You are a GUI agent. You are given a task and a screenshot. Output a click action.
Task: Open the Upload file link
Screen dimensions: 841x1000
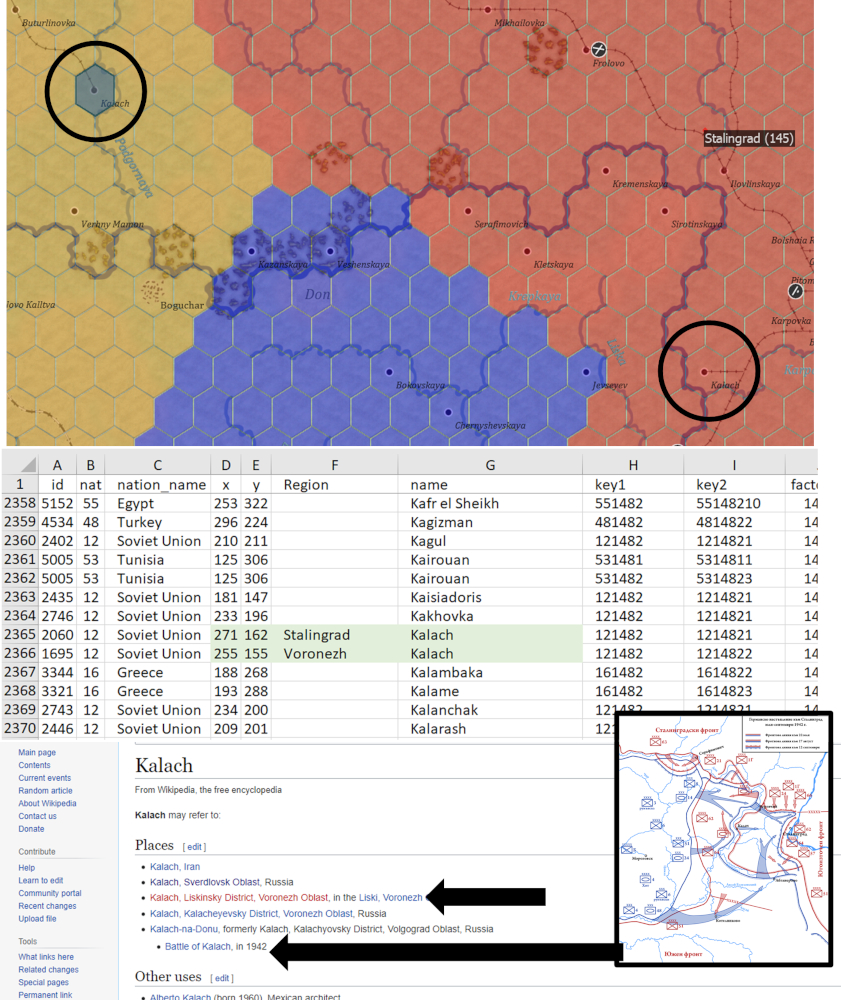click(x=37, y=918)
